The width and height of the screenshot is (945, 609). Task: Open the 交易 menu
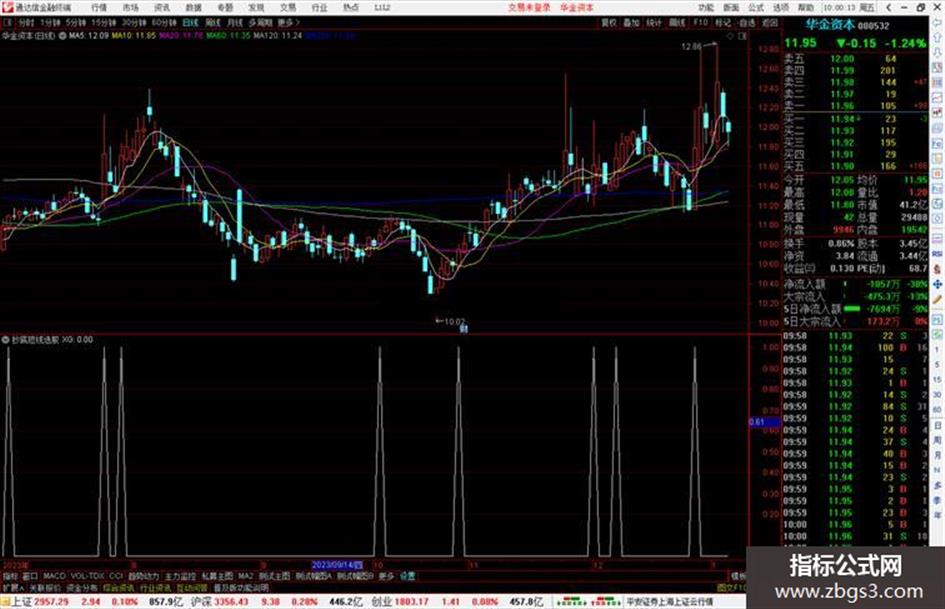pos(287,7)
